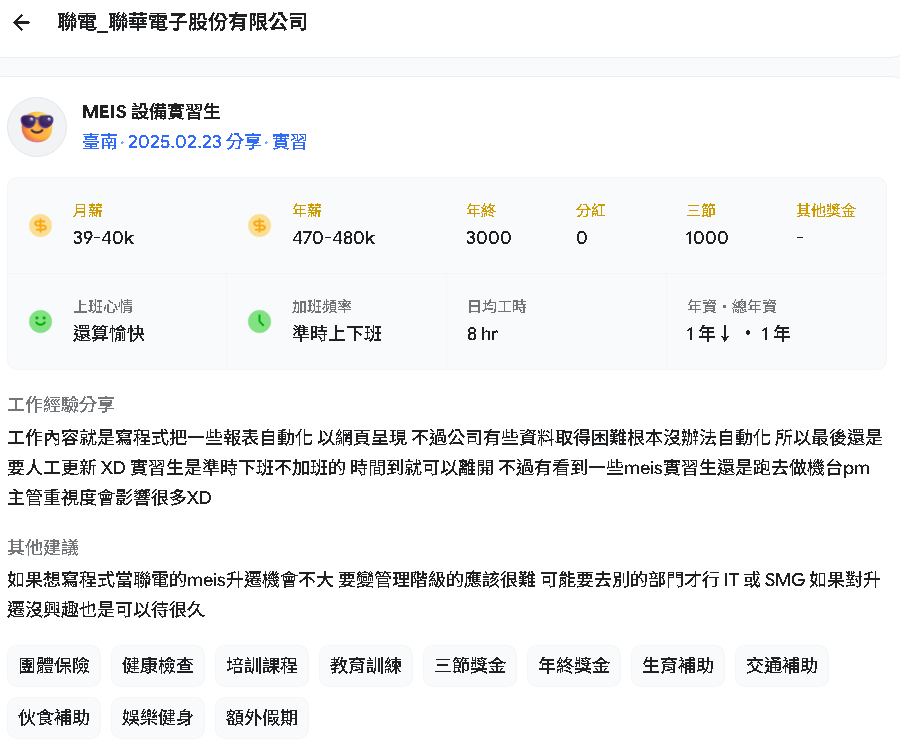
Task: Click the daily hours value 8 hr
Action: tap(482, 334)
